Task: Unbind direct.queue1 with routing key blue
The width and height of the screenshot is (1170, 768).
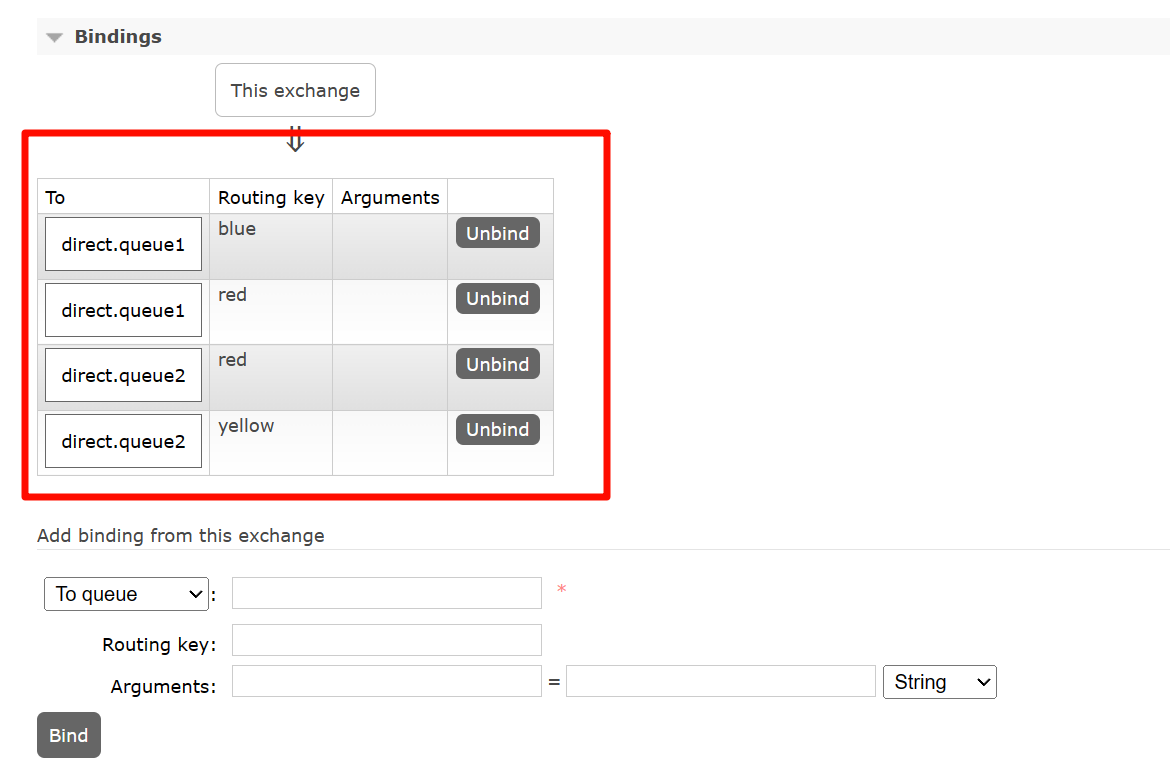Action: click(x=498, y=233)
